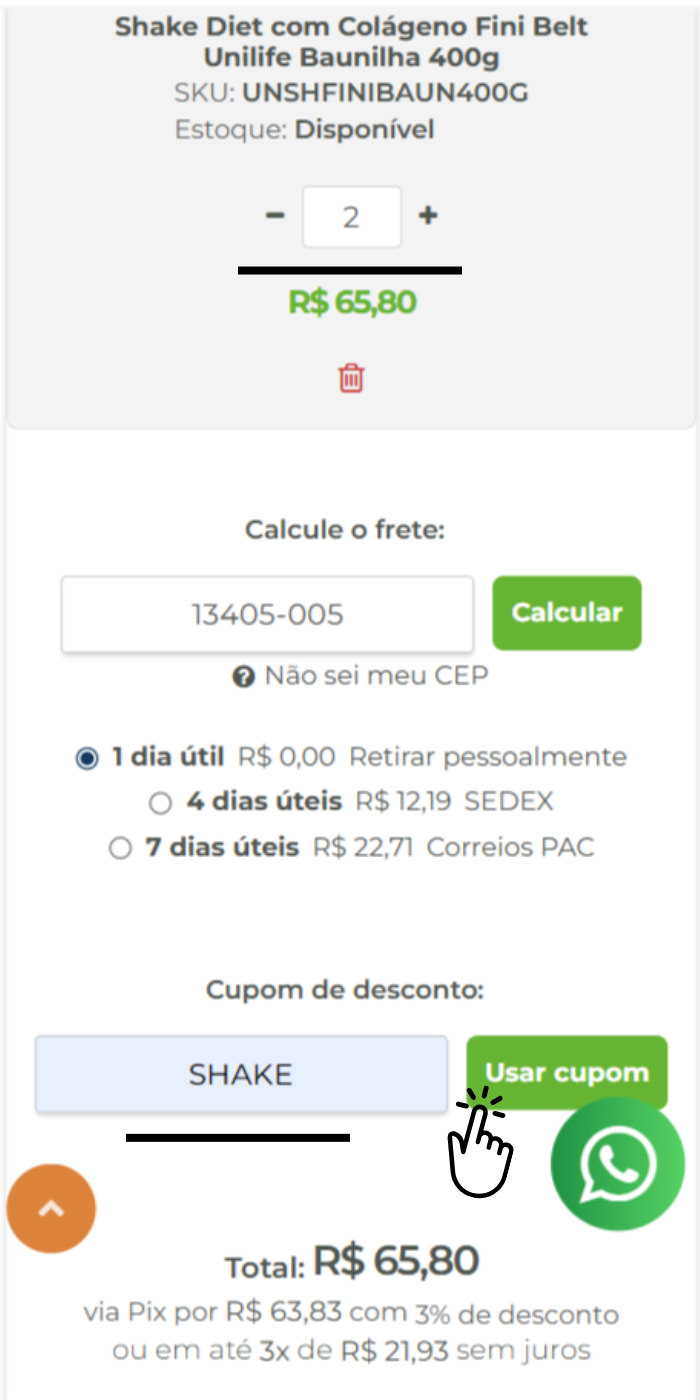Click the green R$ 65,80 item price
This screenshot has width=700, height=1400.
(352, 302)
